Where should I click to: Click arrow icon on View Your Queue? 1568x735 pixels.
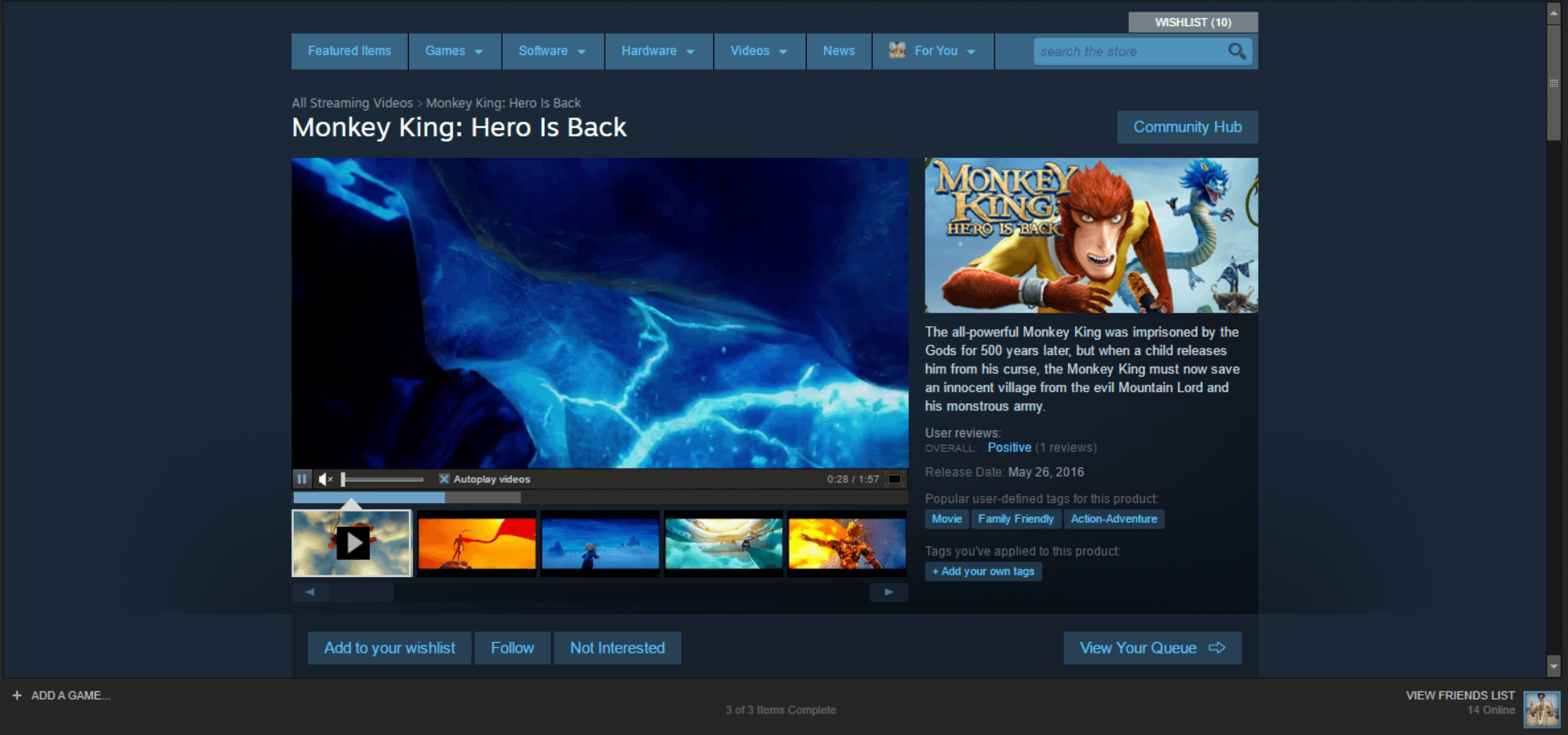coord(1217,648)
